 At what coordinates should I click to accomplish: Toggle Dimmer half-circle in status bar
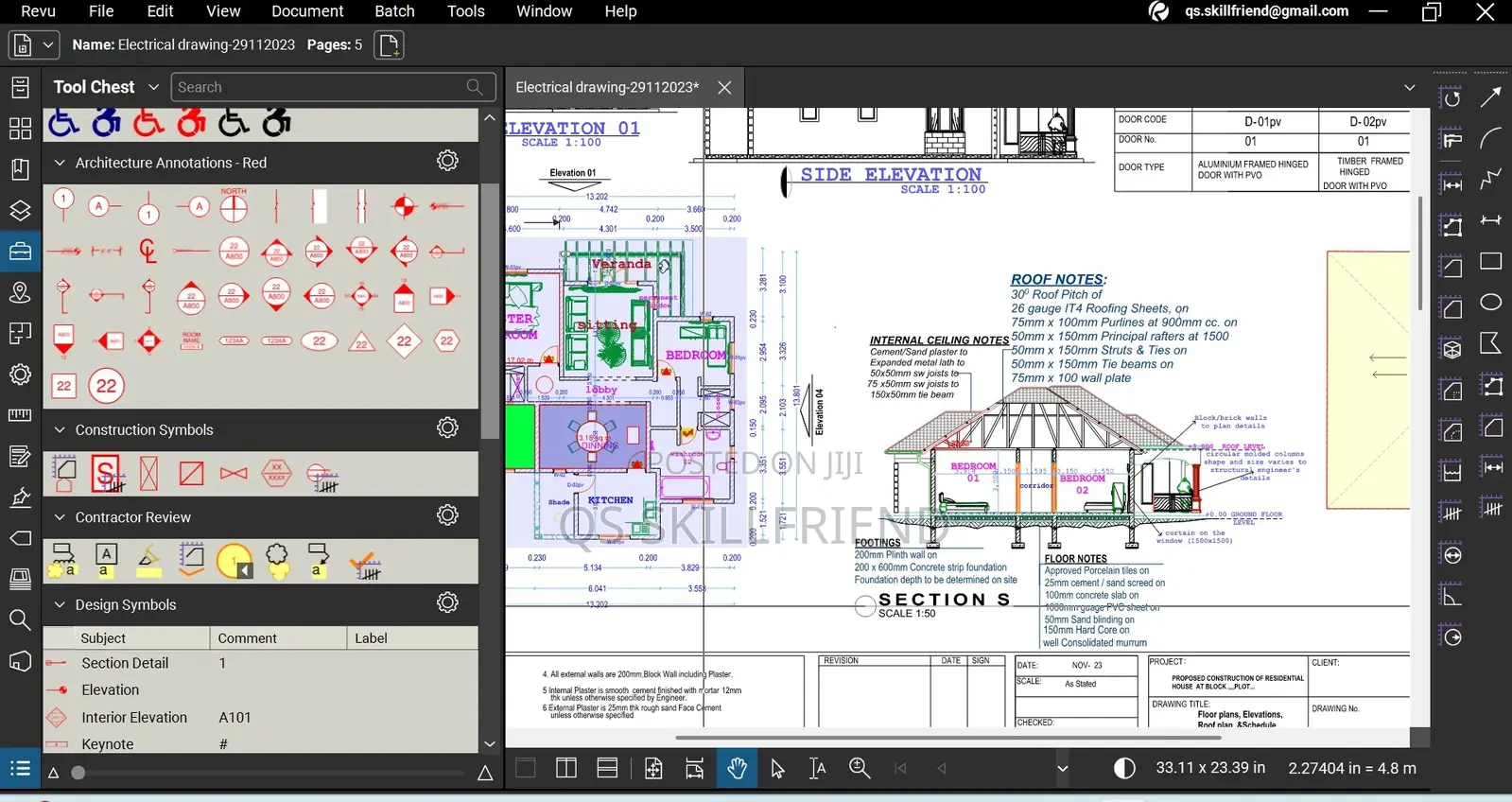click(1124, 768)
